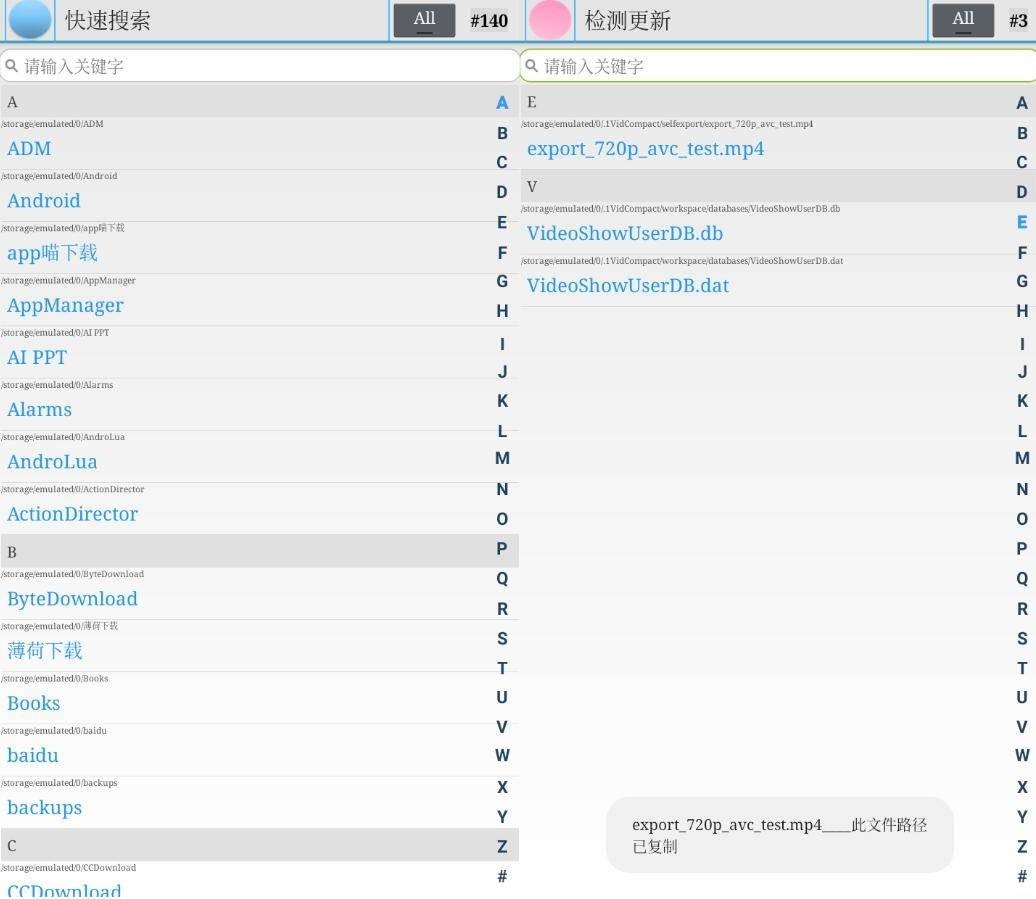Focus the right panel keyword search box
The height and width of the screenshot is (899, 1036).
778,66
